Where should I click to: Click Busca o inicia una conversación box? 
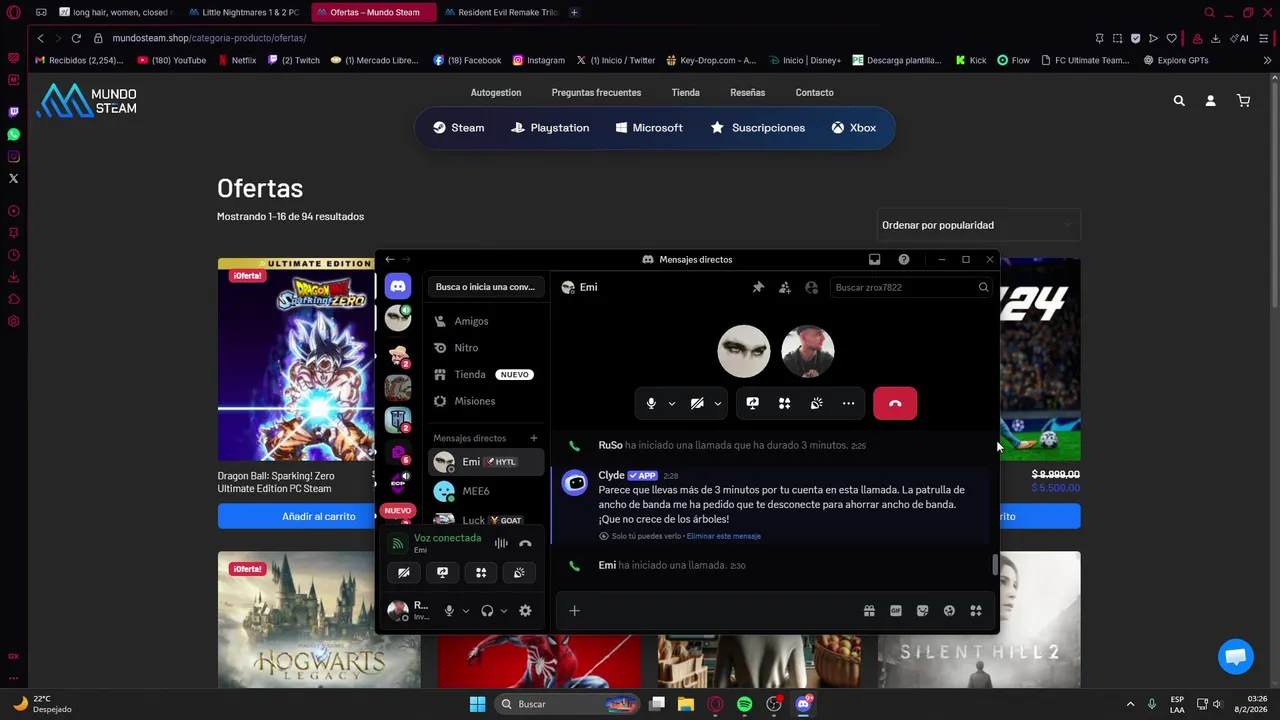click(485, 287)
